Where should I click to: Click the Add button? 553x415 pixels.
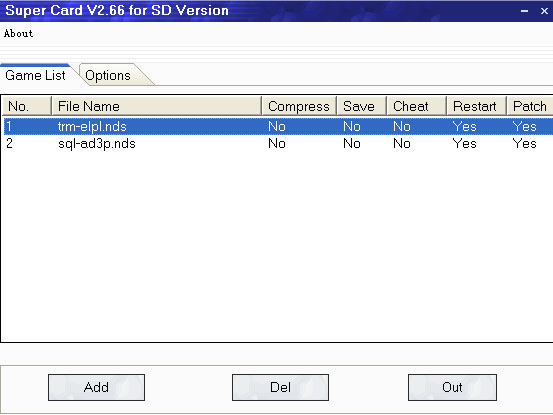96,387
